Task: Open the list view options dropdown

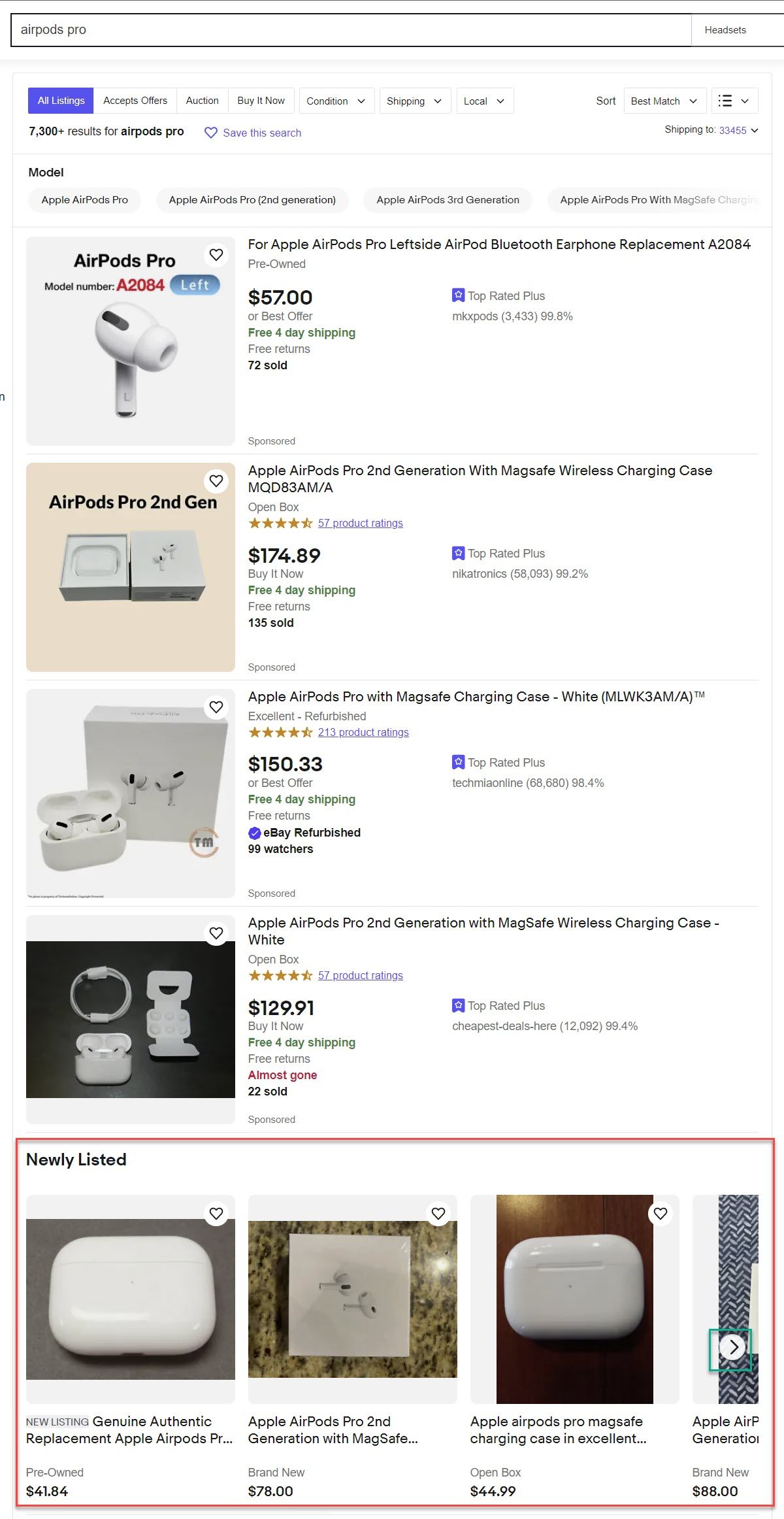Action: pos(734,101)
